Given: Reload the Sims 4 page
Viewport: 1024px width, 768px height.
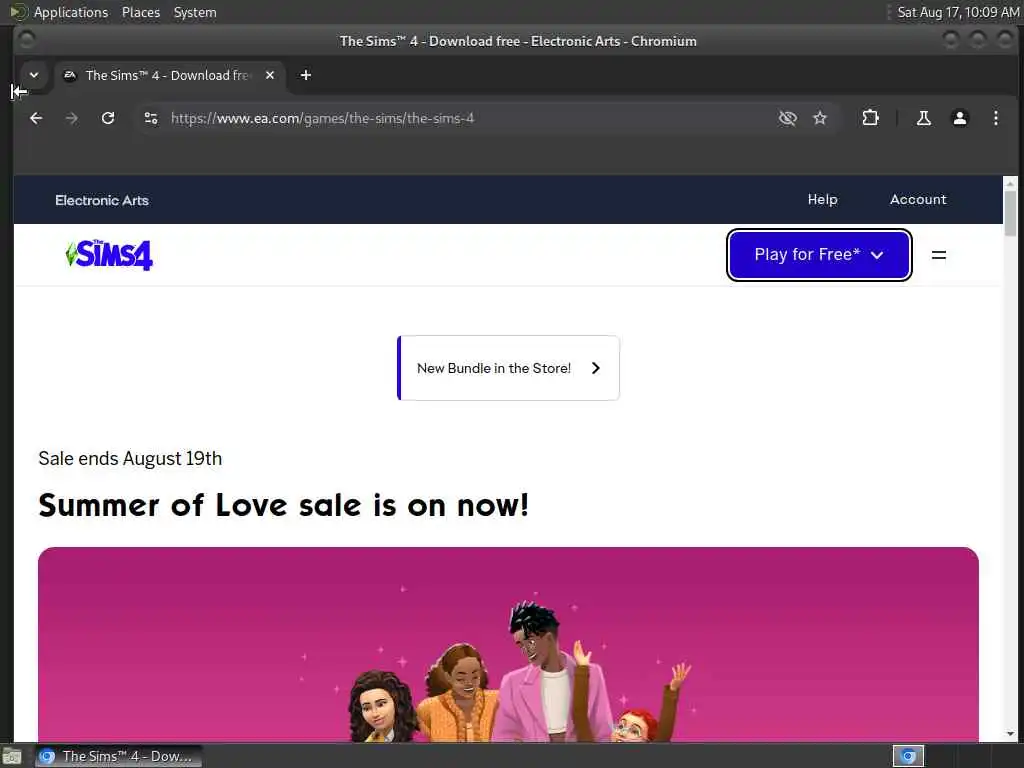Looking at the screenshot, I should pos(108,118).
